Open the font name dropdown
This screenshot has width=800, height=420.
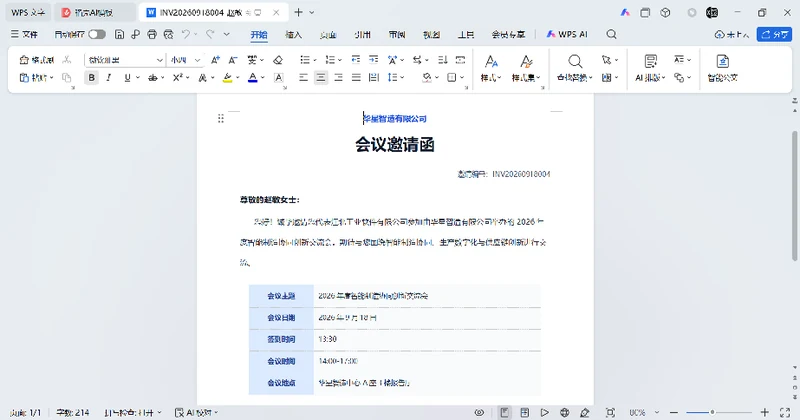click(x=160, y=60)
